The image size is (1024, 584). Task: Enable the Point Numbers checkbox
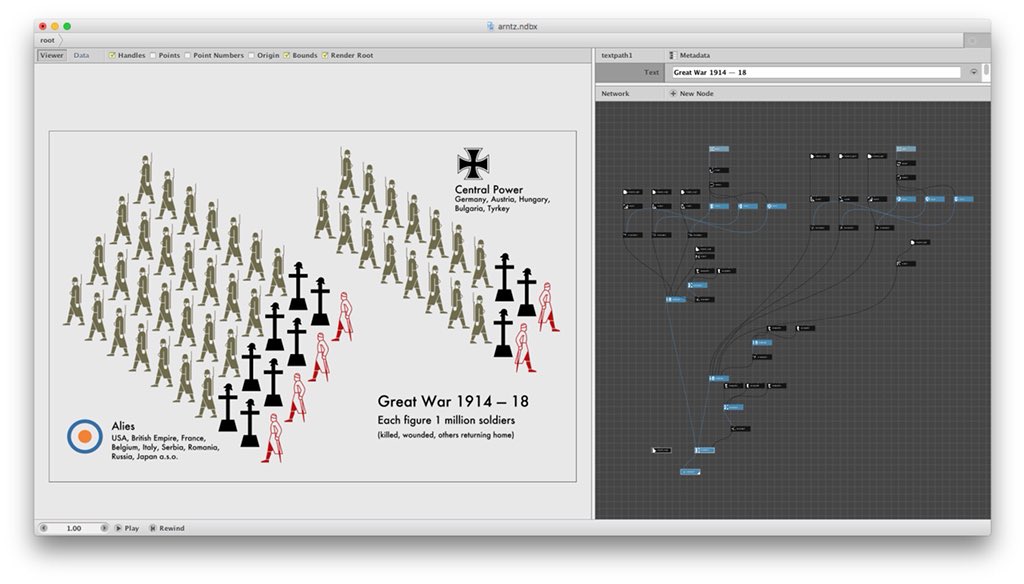(x=188, y=56)
